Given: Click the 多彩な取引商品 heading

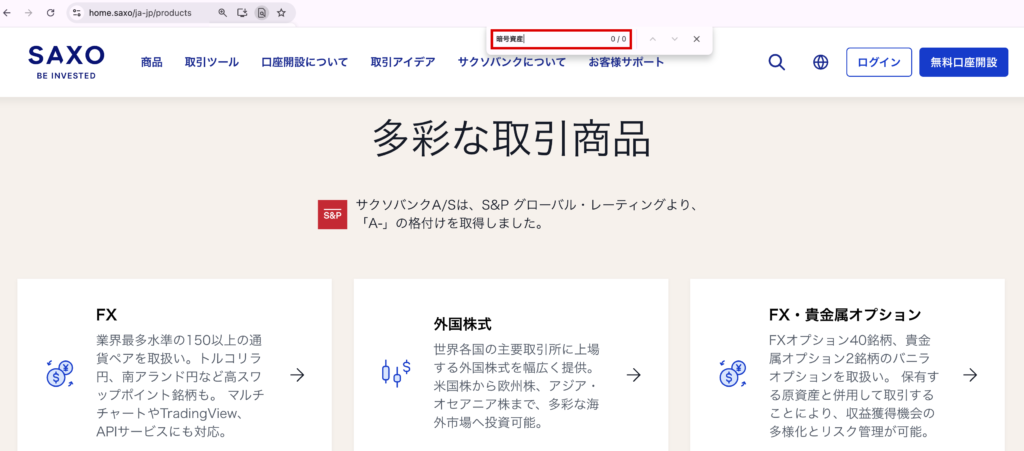Looking at the screenshot, I should coord(512,138).
